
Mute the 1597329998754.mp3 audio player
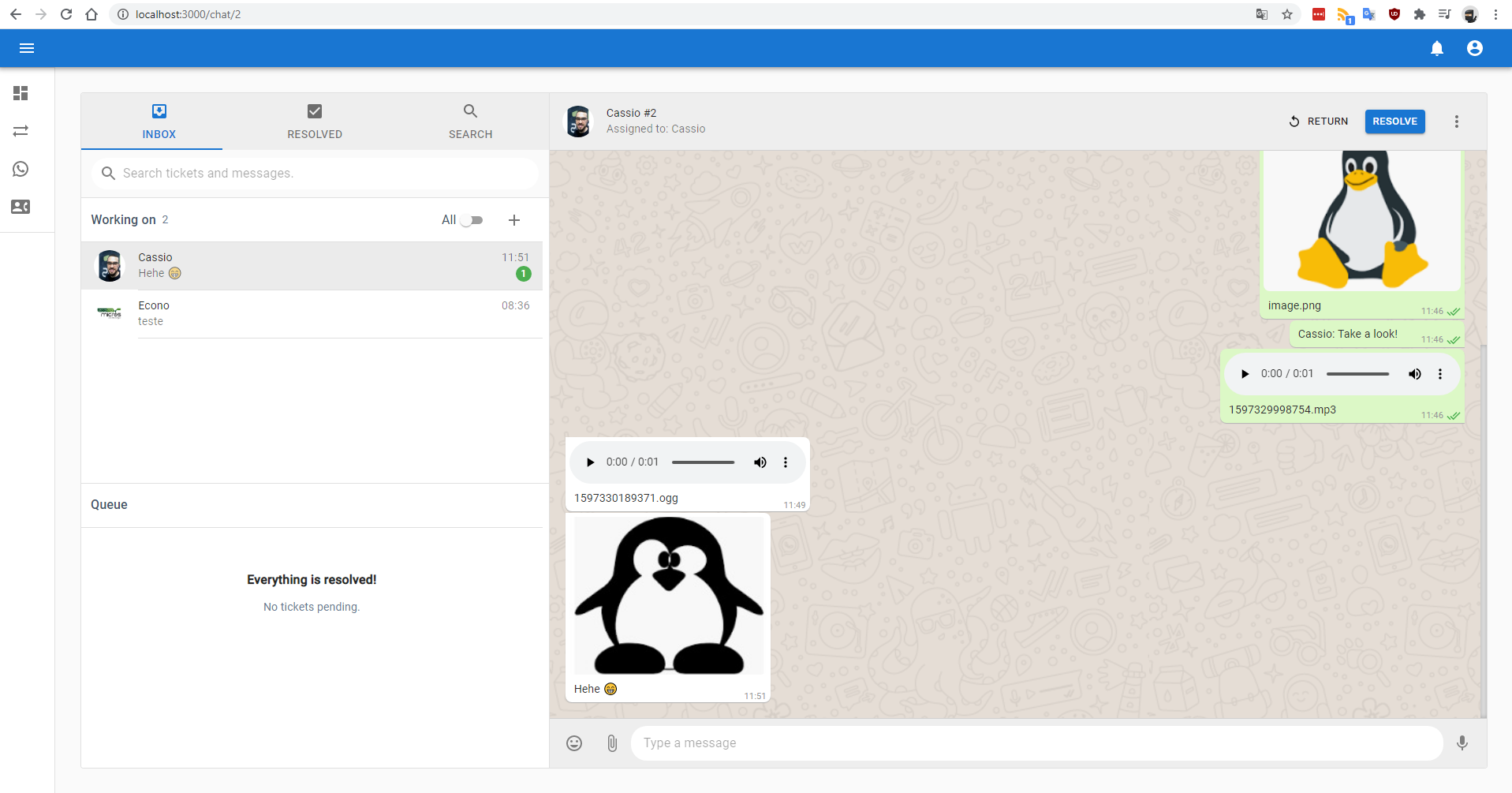(x=1414, y=374)
